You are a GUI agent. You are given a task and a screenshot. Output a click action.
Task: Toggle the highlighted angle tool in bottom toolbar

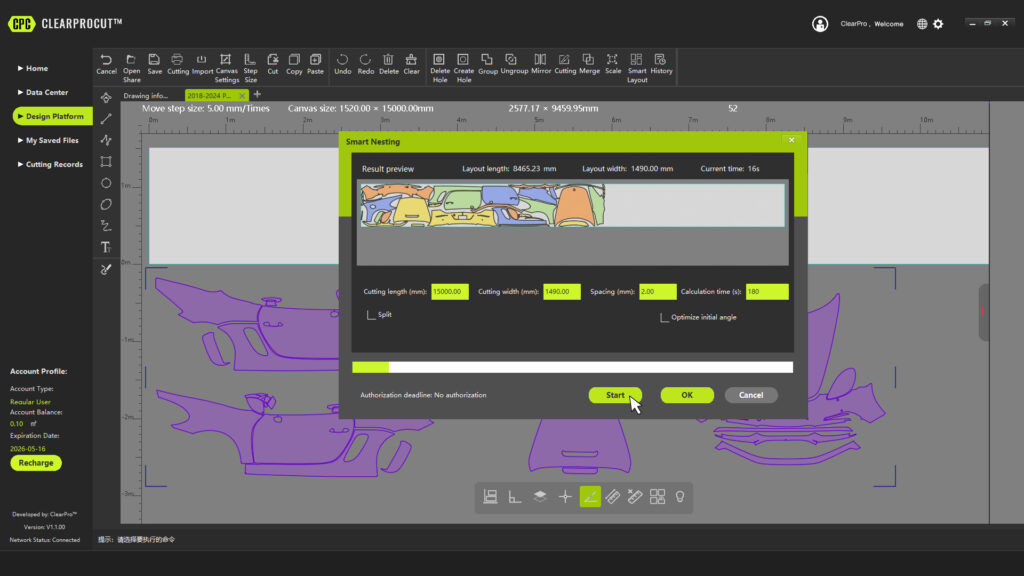point(590,496)
